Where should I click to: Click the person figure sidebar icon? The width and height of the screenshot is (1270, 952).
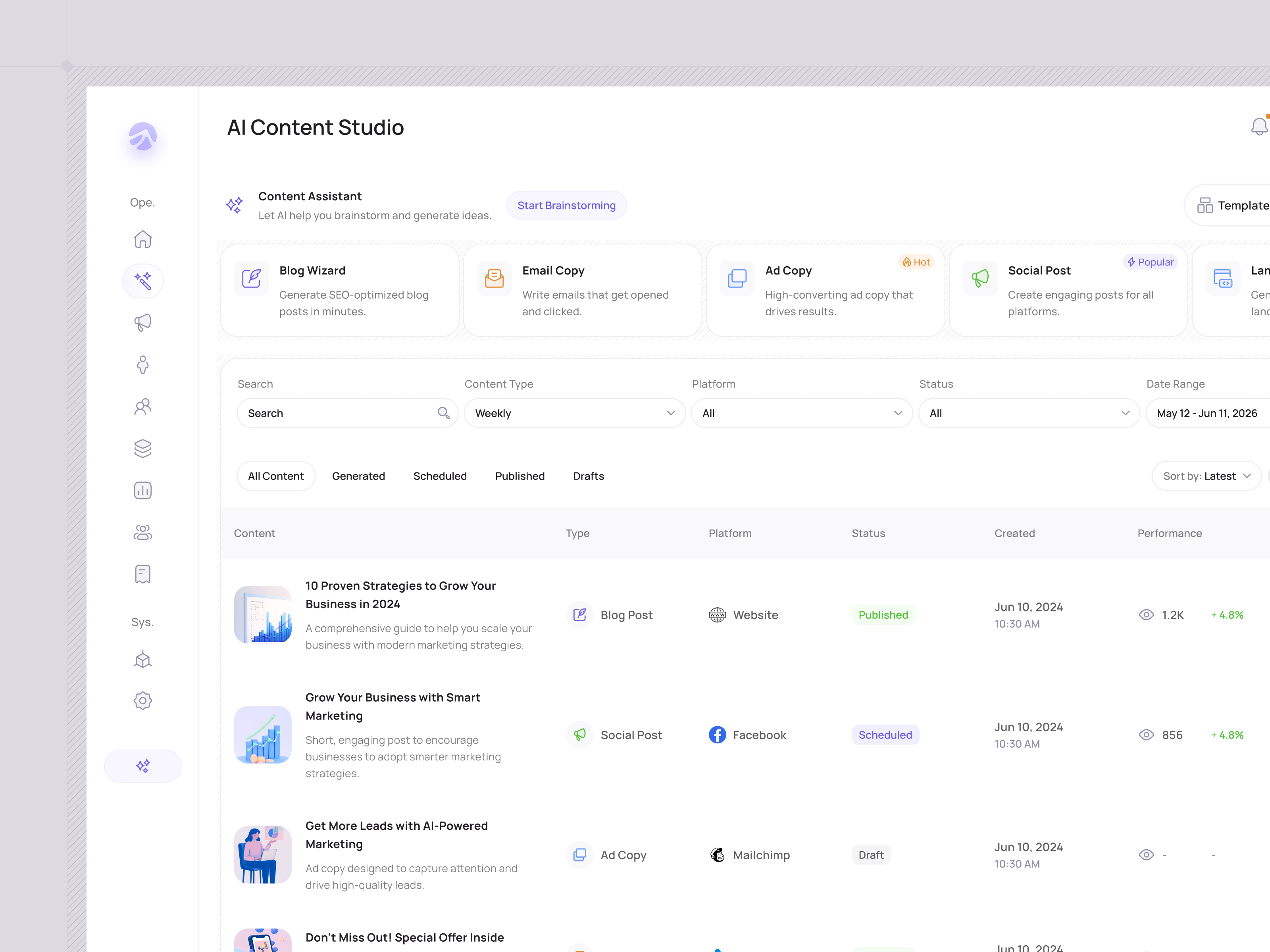click(142, 365)
